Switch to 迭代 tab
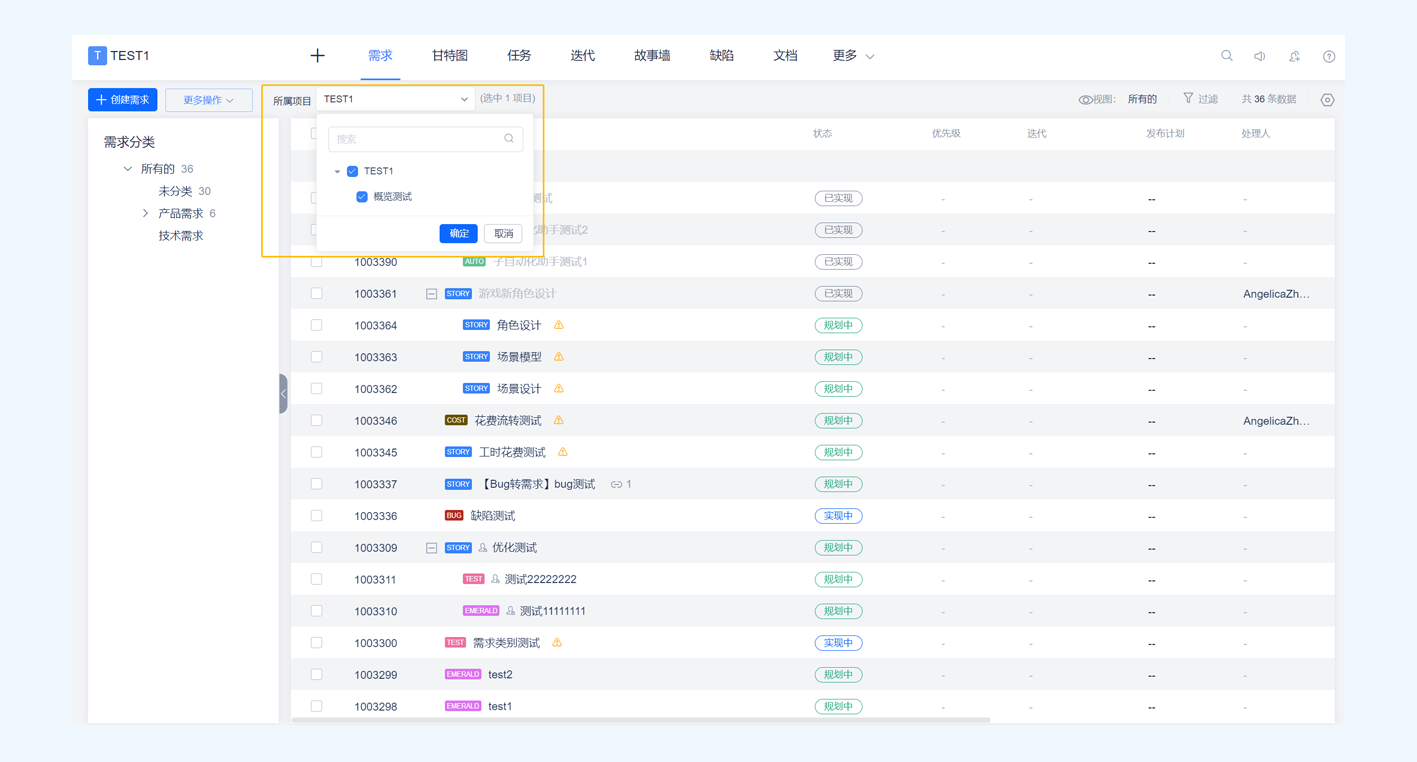The image size is (1417, 762). pyautogui.click(x=582, y=56)
